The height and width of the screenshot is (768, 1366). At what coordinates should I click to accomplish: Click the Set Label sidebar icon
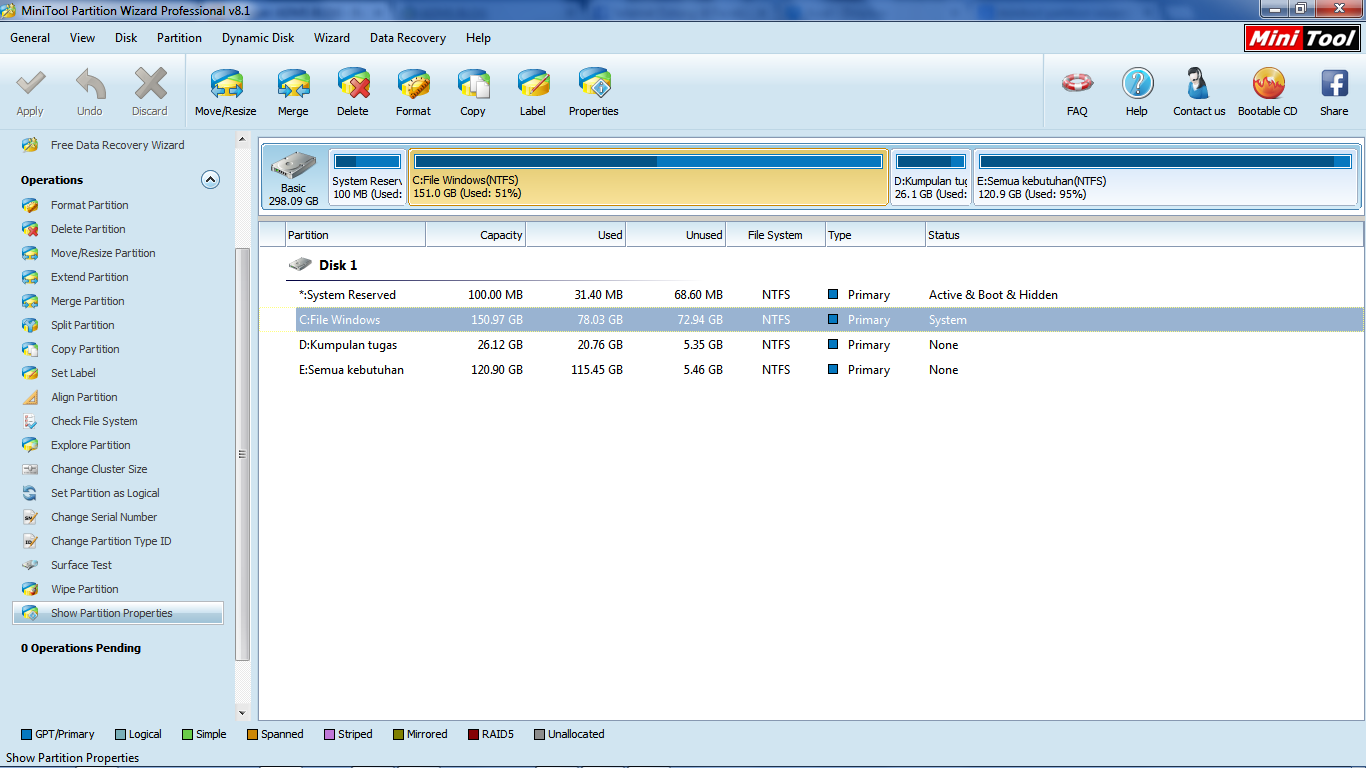[x=31, y=373]
